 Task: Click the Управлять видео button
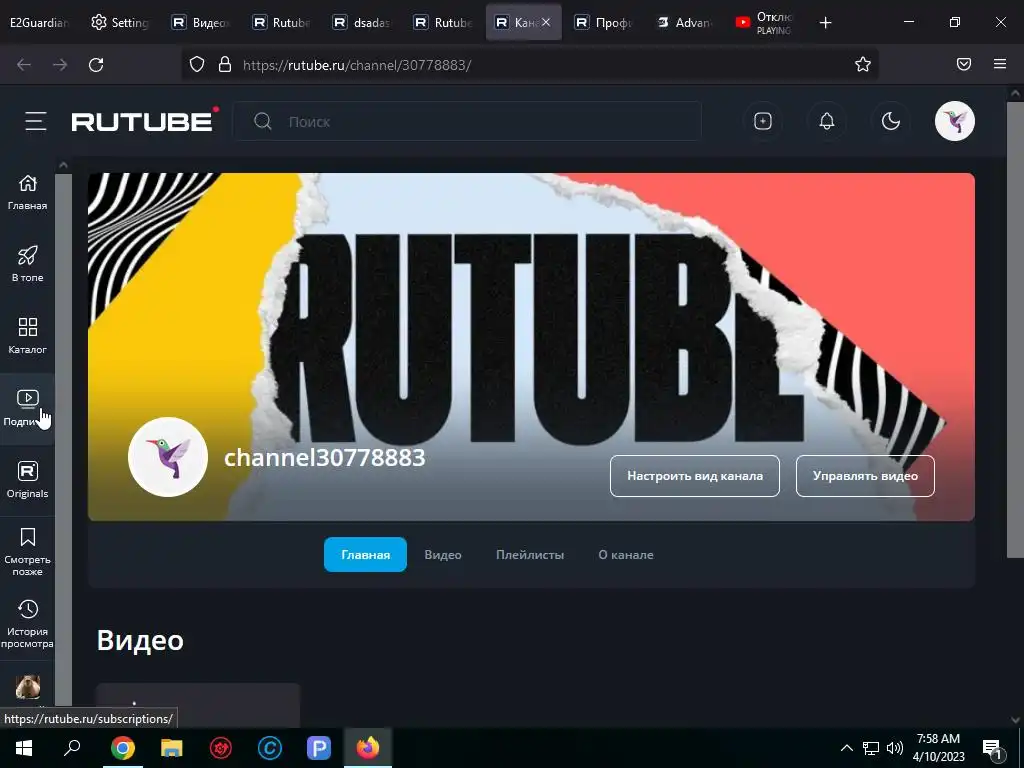(865, 476)
